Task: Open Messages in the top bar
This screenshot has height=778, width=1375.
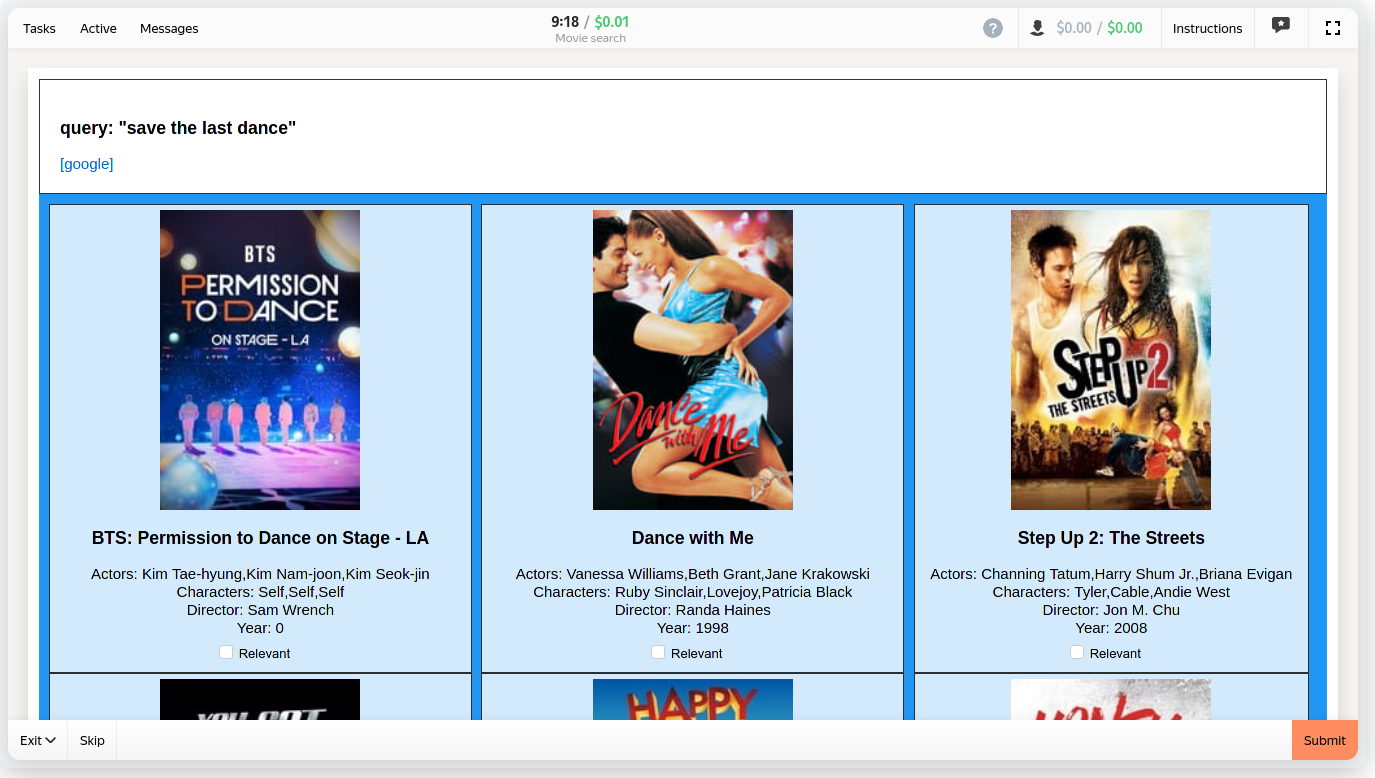Action: 169,28
